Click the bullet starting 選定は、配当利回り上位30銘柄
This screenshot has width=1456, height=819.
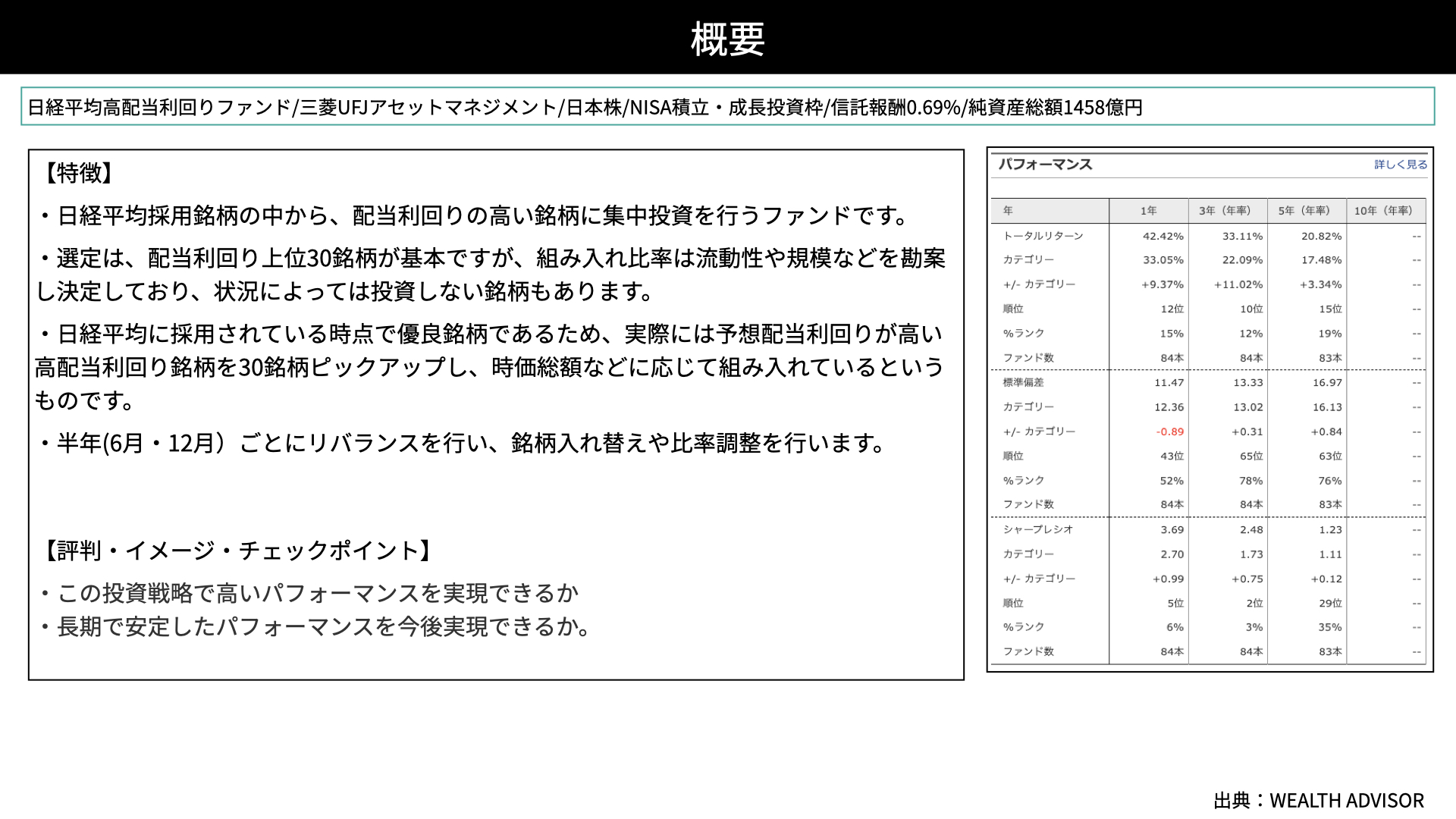[x=491, y=275]
